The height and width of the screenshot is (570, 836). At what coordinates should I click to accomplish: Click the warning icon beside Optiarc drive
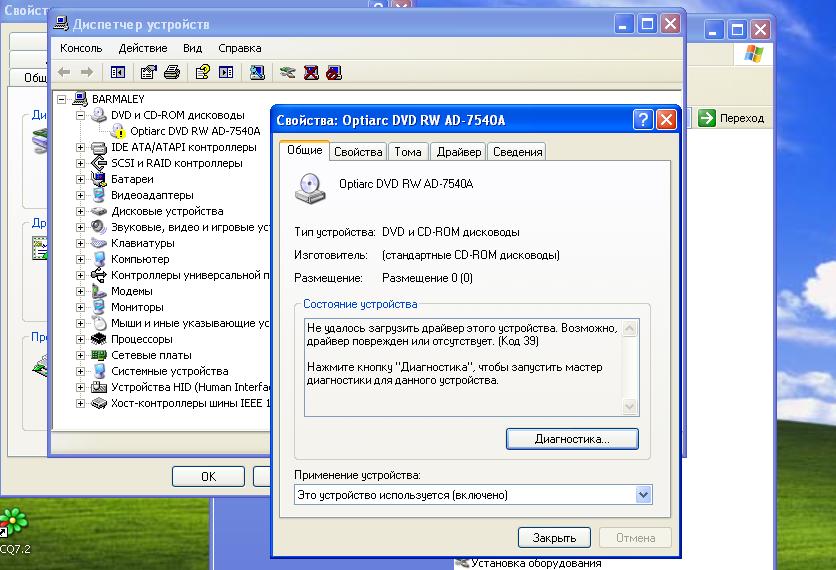[x=117, y=131]
